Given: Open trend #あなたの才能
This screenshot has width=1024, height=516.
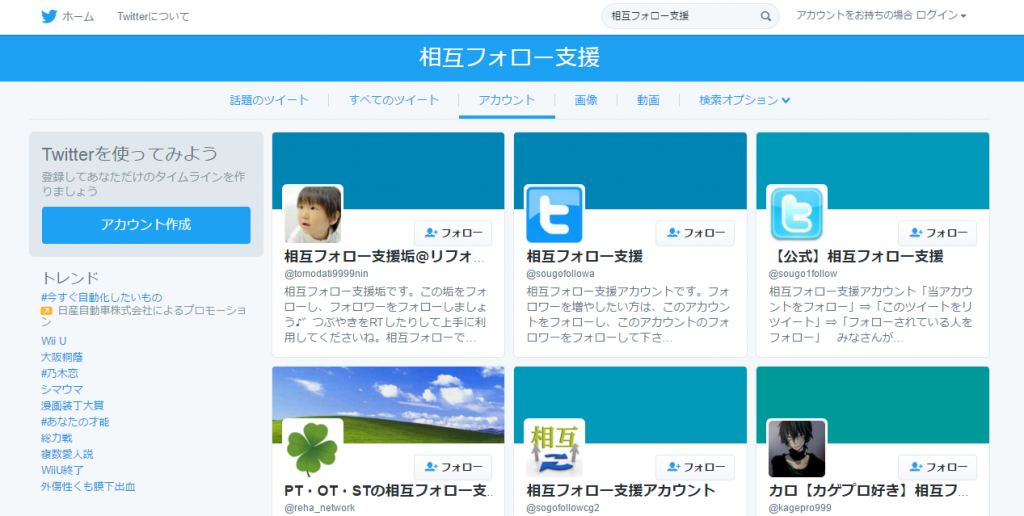Looking at the screenshot, I should click(75, 422).
